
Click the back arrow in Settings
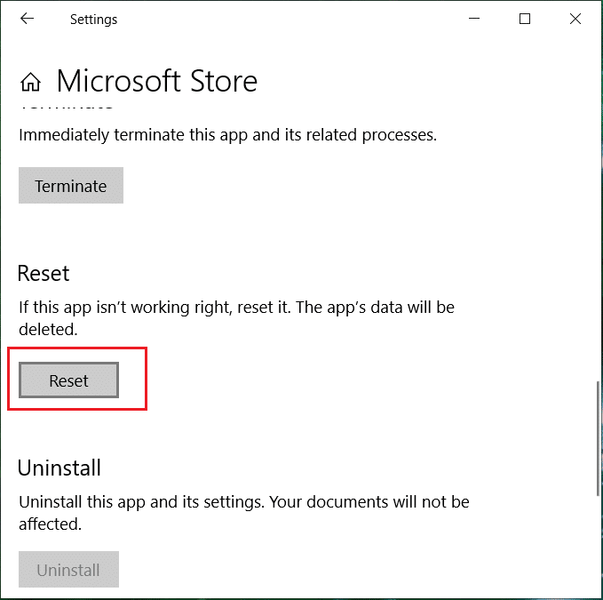[27, 18]
